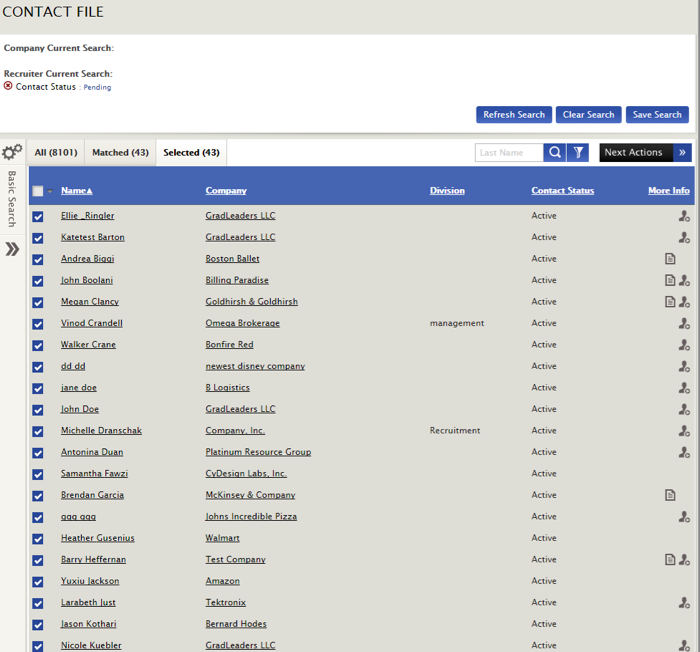Open the Basic Search side tab
This screenshot has width=700, height=652.
12,199
